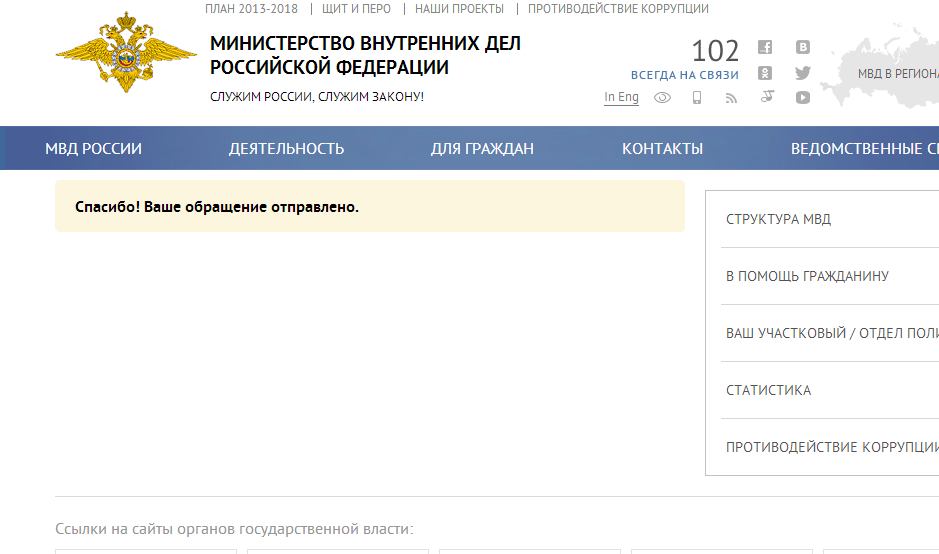Click the MVD eagle emblem logo
The height and width of the screenshot is (554, 939).
point(126,53)
